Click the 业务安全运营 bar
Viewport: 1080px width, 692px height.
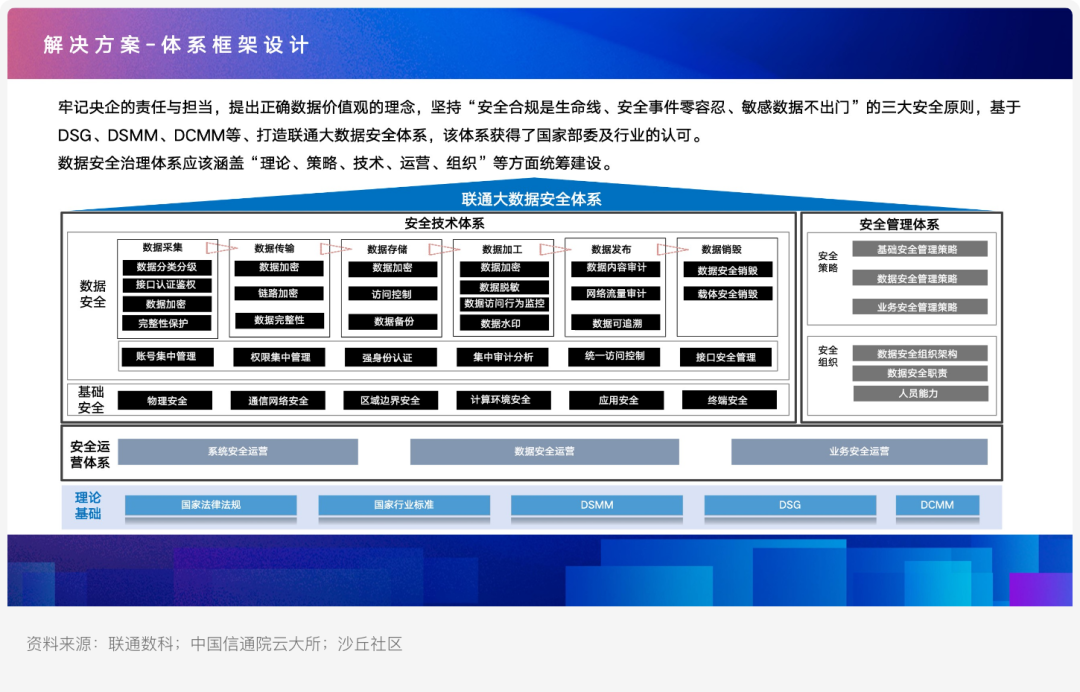click(859, 452)
